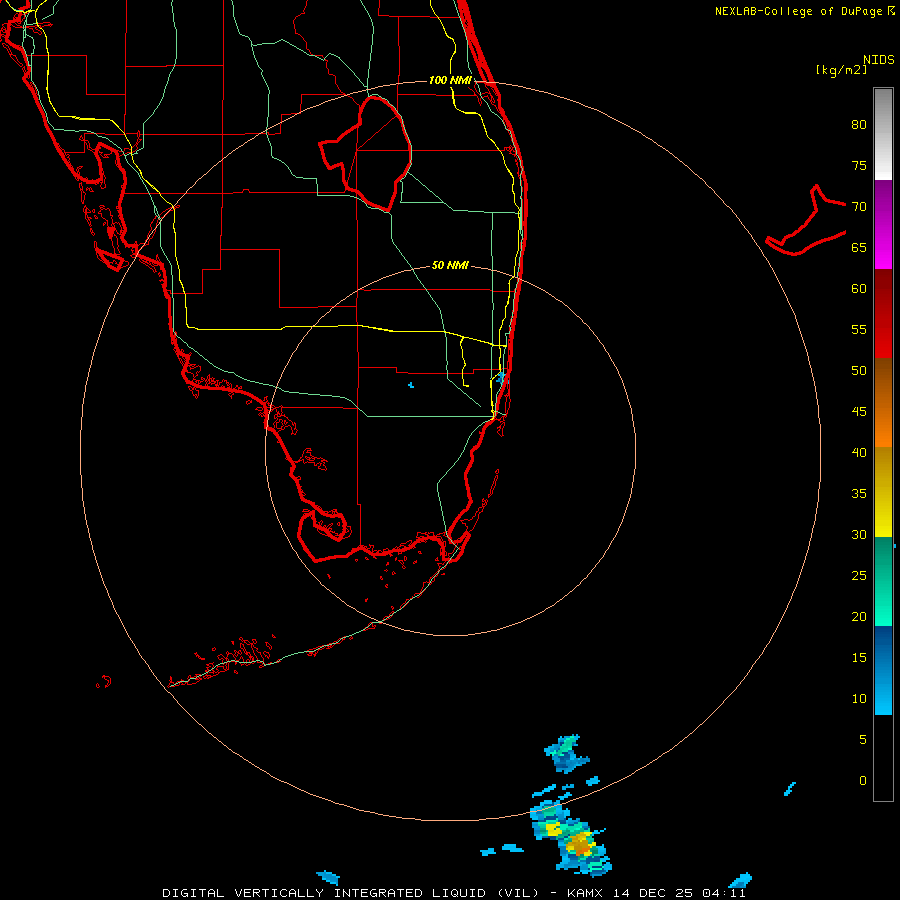Click the yellow core beside the orange storm core

tap(553, 829)
